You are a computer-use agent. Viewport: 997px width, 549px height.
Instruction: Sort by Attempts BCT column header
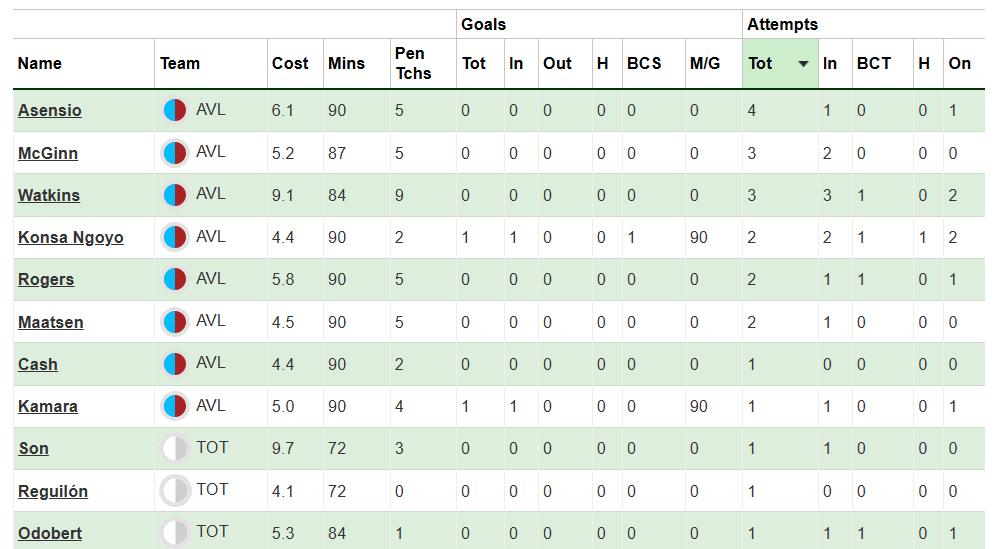pos(873,64)
